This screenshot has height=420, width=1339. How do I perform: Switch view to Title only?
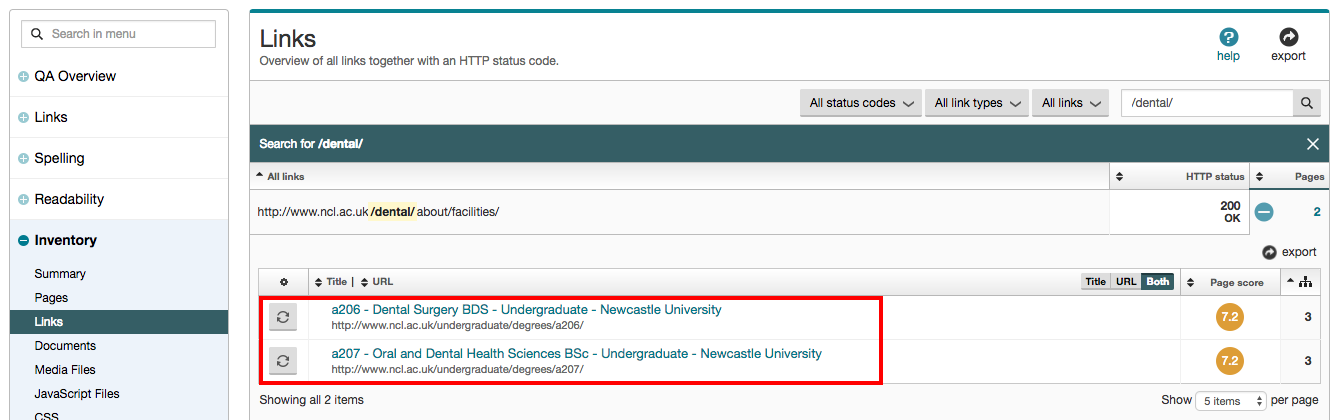click(1096, 282)
